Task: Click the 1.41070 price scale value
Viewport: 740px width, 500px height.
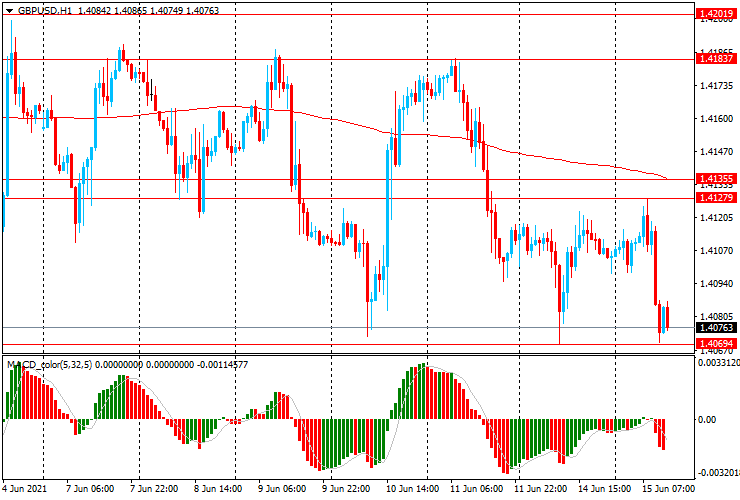Action: click(717, 251)
